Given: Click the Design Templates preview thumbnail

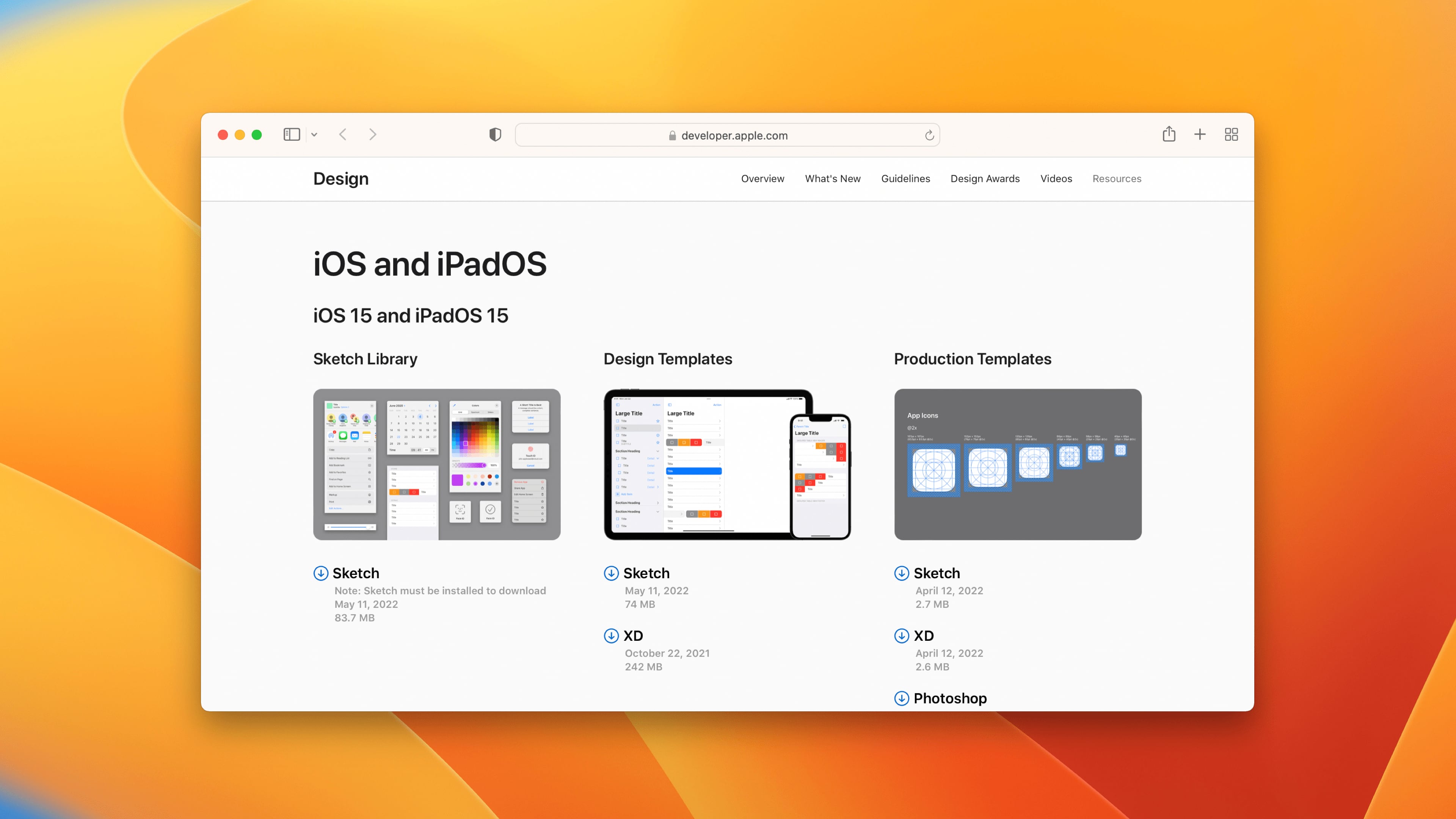Looking at the screenshot, I should coord(728,464).
